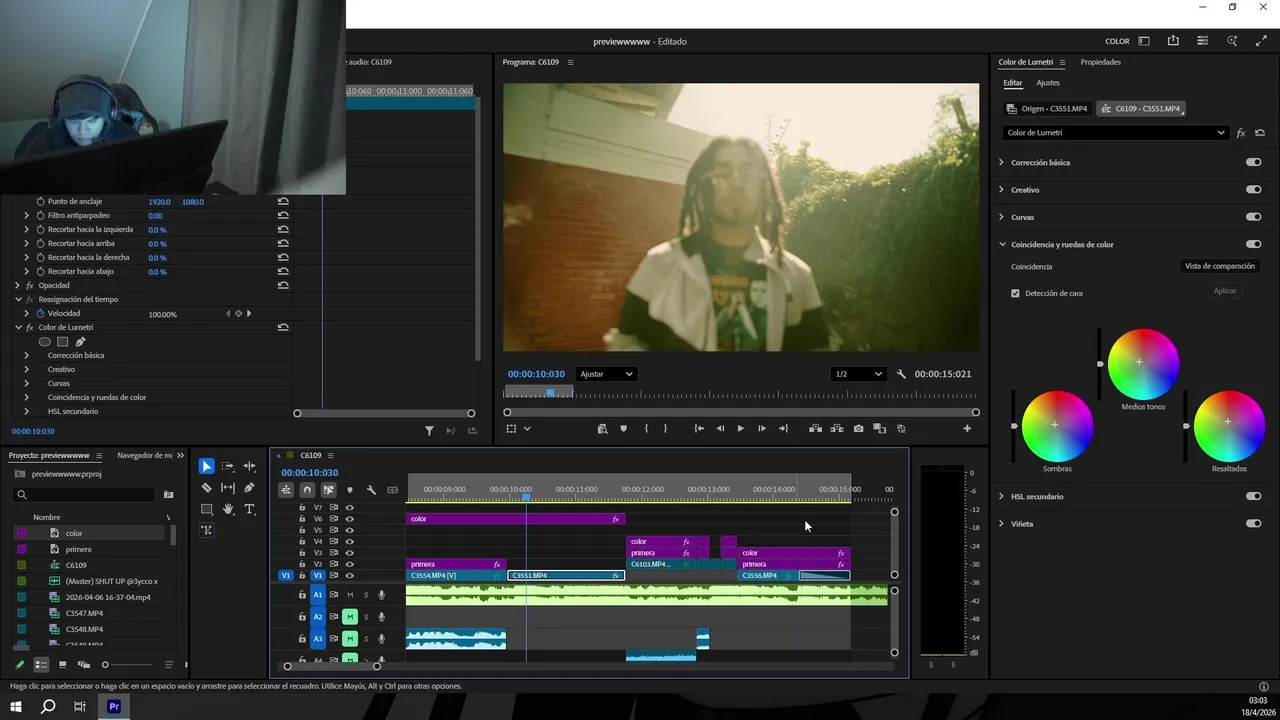Click the Medios tonos color wheel
Viewport: 1280px width, 720px height.
1143,364
